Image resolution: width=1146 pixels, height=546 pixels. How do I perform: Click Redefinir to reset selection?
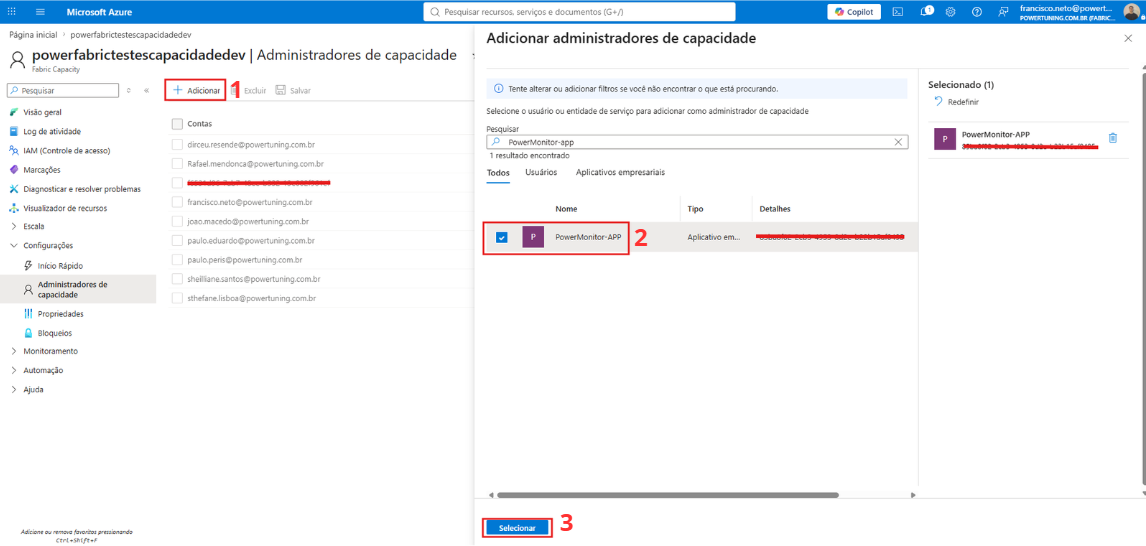point(957,102)
